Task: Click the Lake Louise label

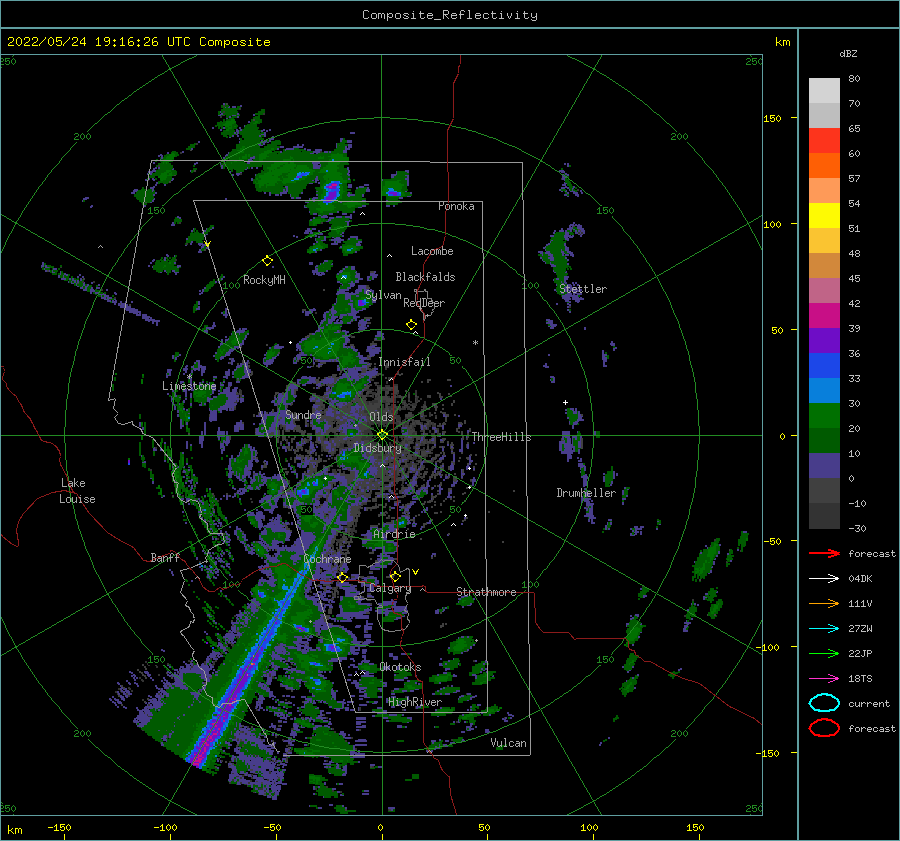Action: (x=77, y=491)
